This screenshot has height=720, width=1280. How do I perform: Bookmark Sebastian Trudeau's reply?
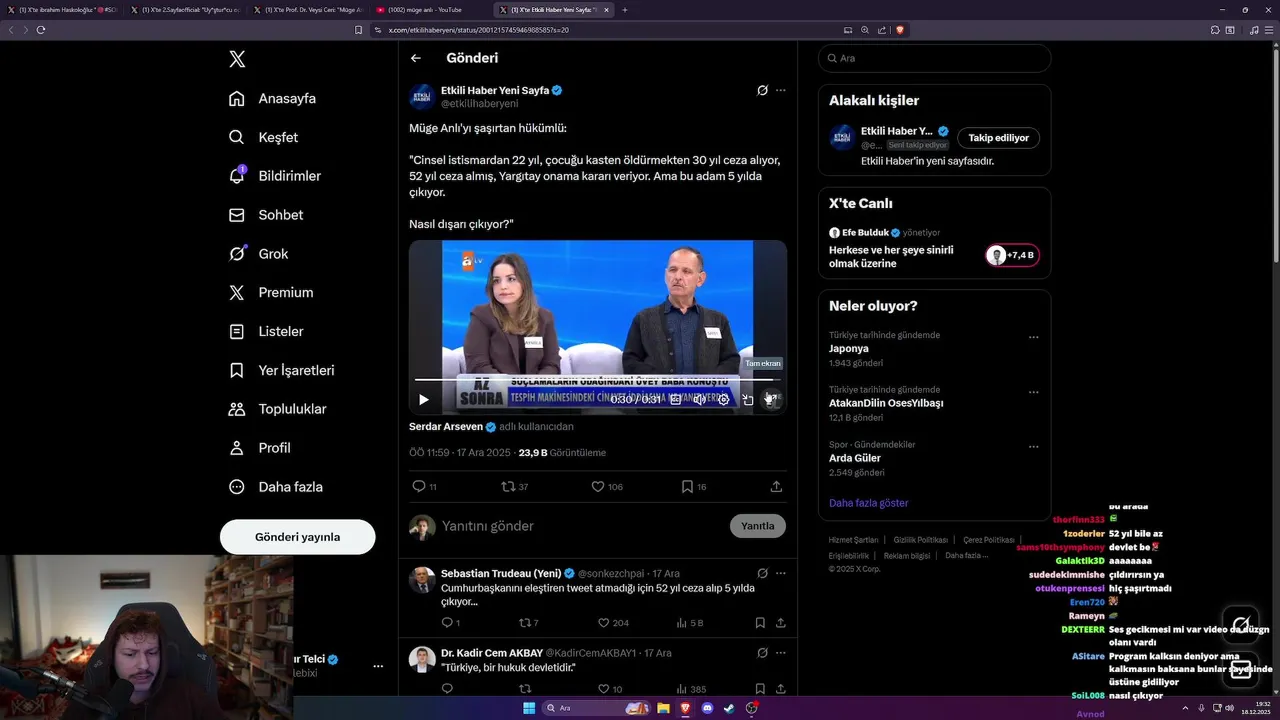[x=760, y=623]
